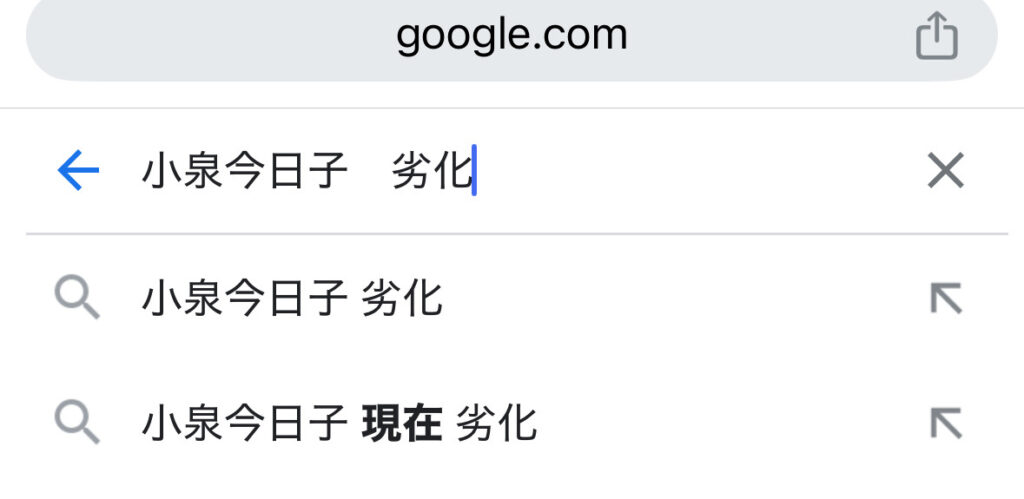1024x499 pixels.
Task: Place cursor on 小泉今日子 in search field
Action: [245, 171]
